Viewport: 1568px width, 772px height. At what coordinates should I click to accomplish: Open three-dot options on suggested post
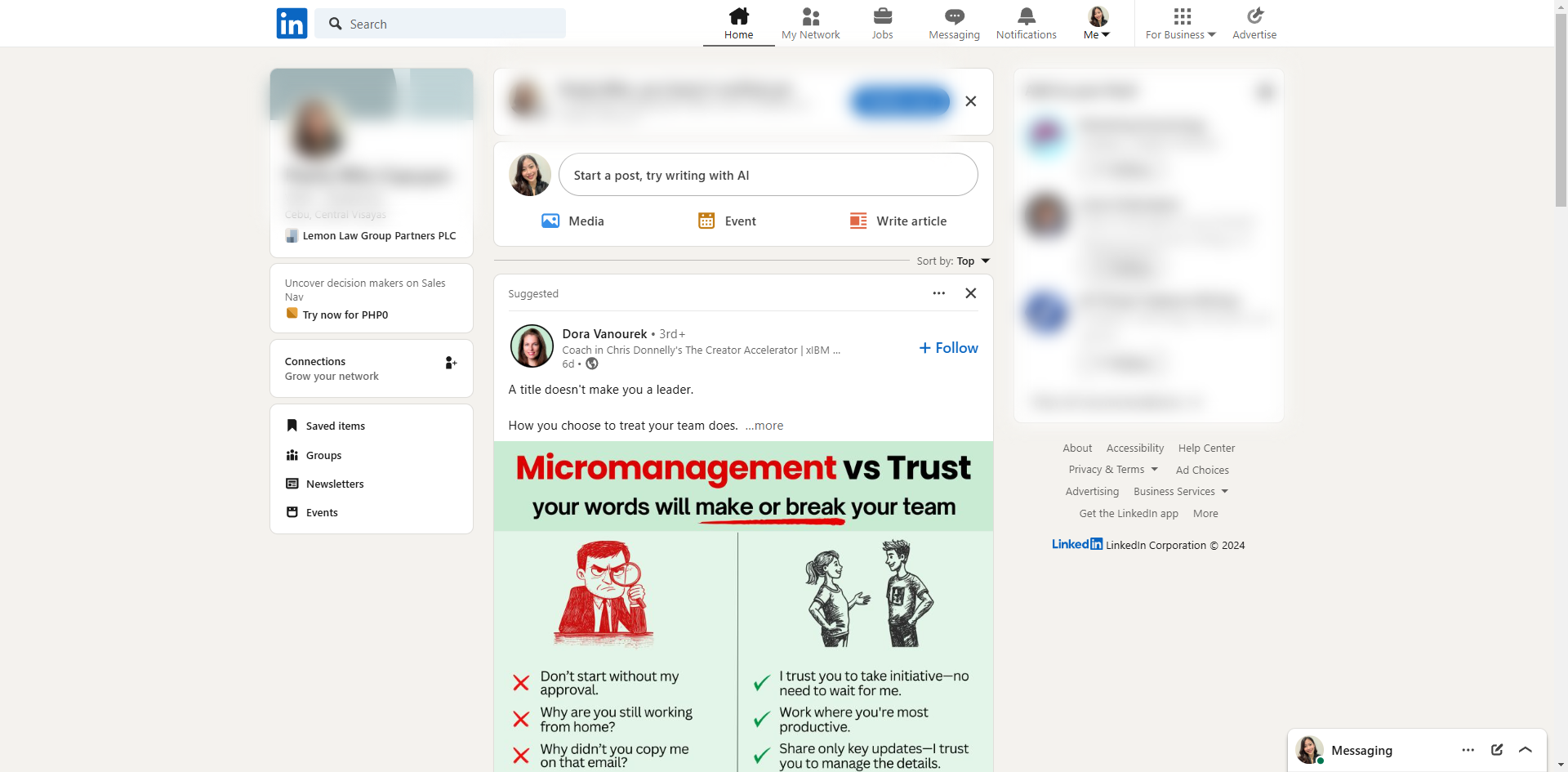pos(939,293)
